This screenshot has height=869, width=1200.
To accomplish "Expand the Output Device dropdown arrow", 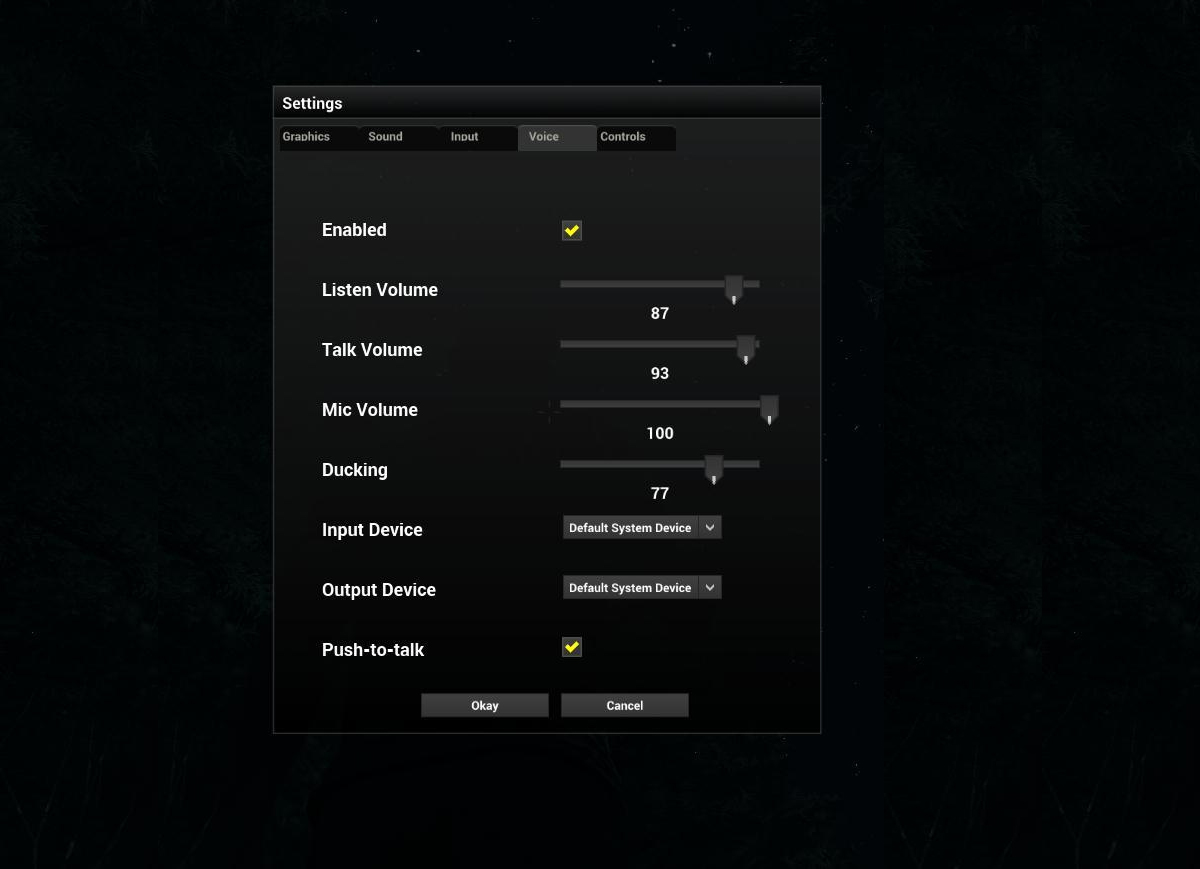I will point(710,588).
